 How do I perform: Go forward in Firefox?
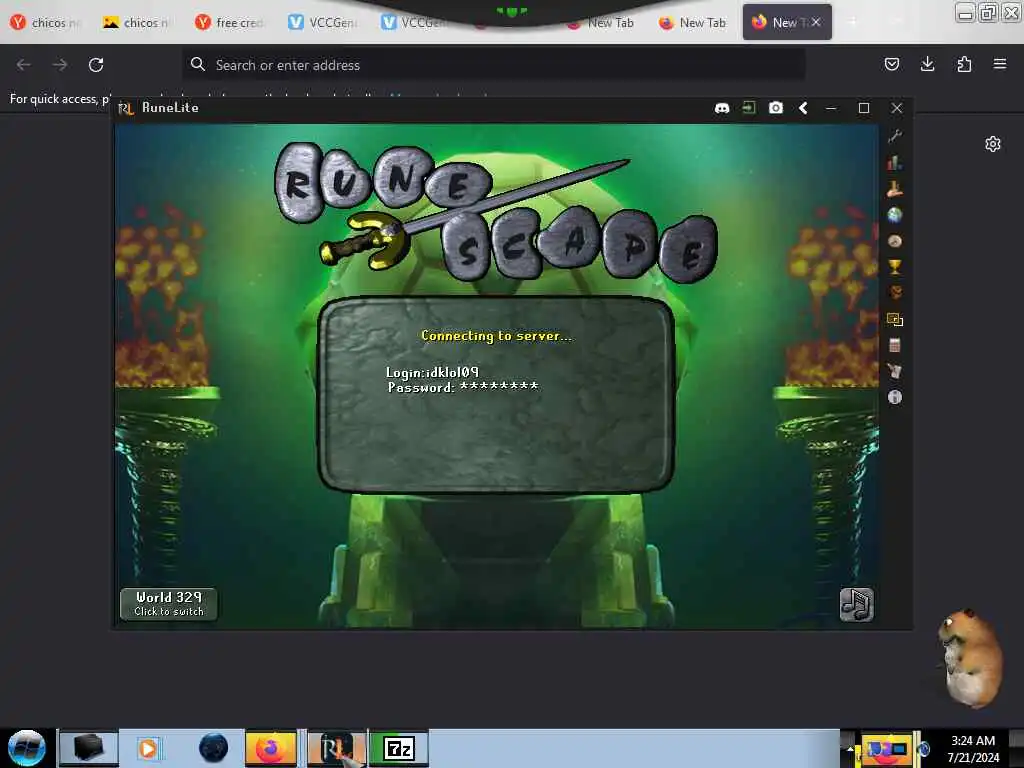(60, 65)
